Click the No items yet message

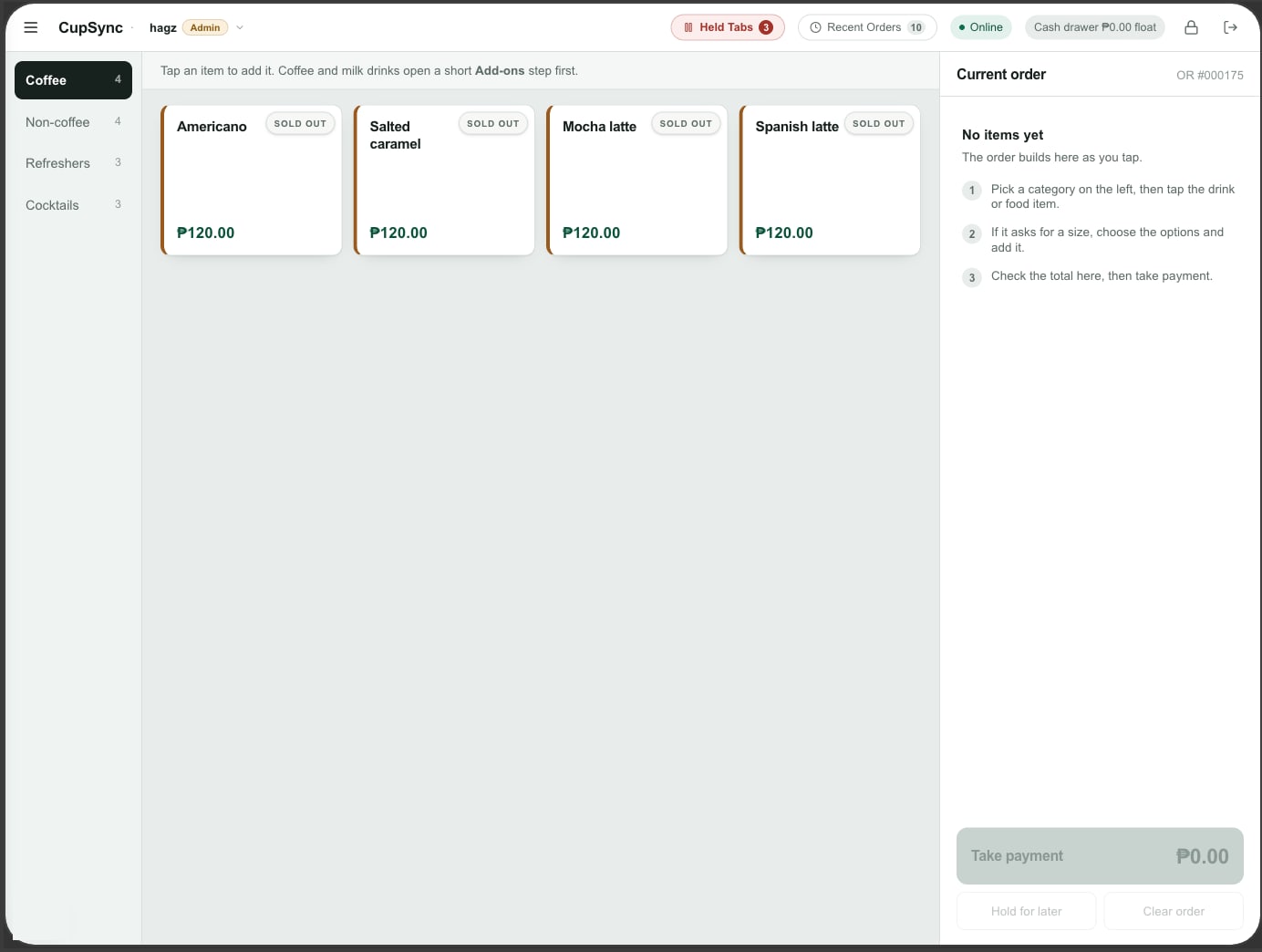(x=1003, y=135)
